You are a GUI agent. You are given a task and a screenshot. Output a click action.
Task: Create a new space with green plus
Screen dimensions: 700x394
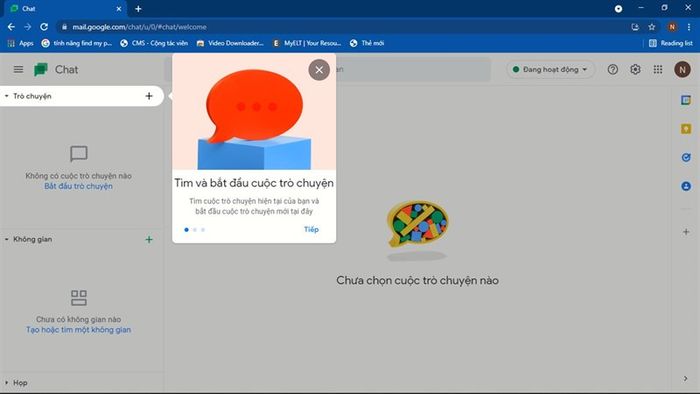click(x=149, y=240)
